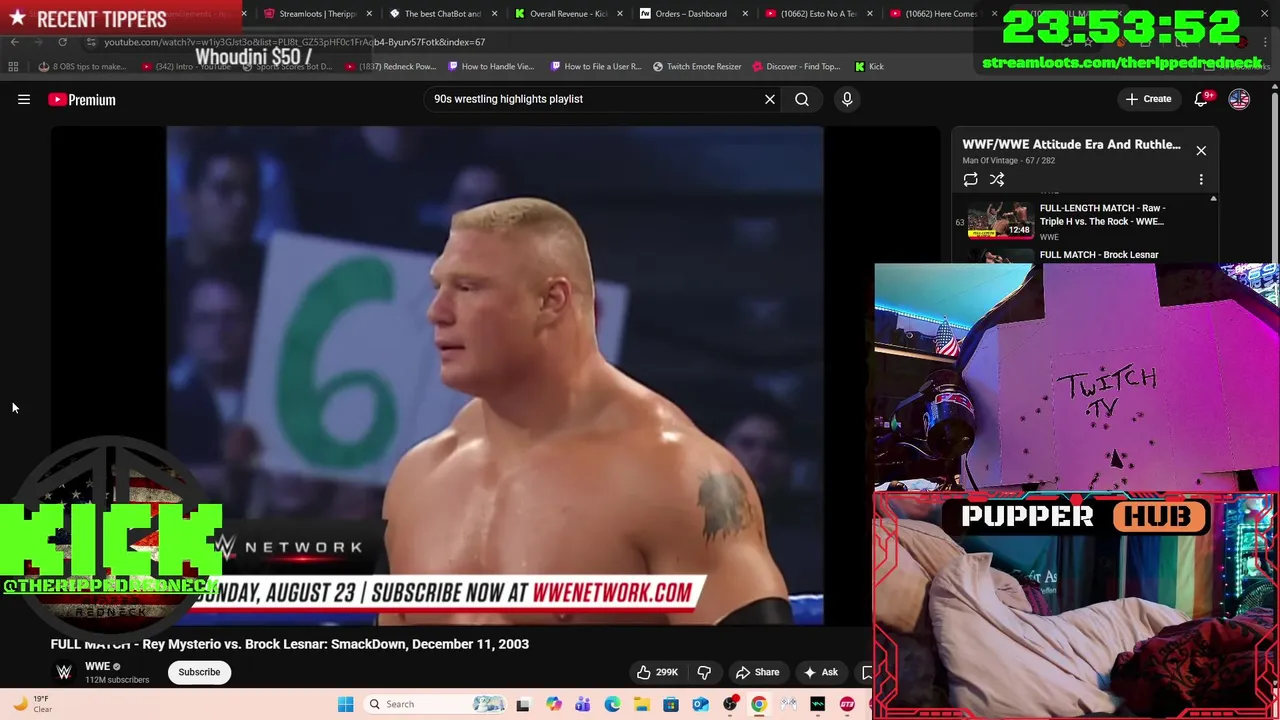Open the WWE channel name link
The height and width of the screenshot is (720, 1280).
[97, 666]
